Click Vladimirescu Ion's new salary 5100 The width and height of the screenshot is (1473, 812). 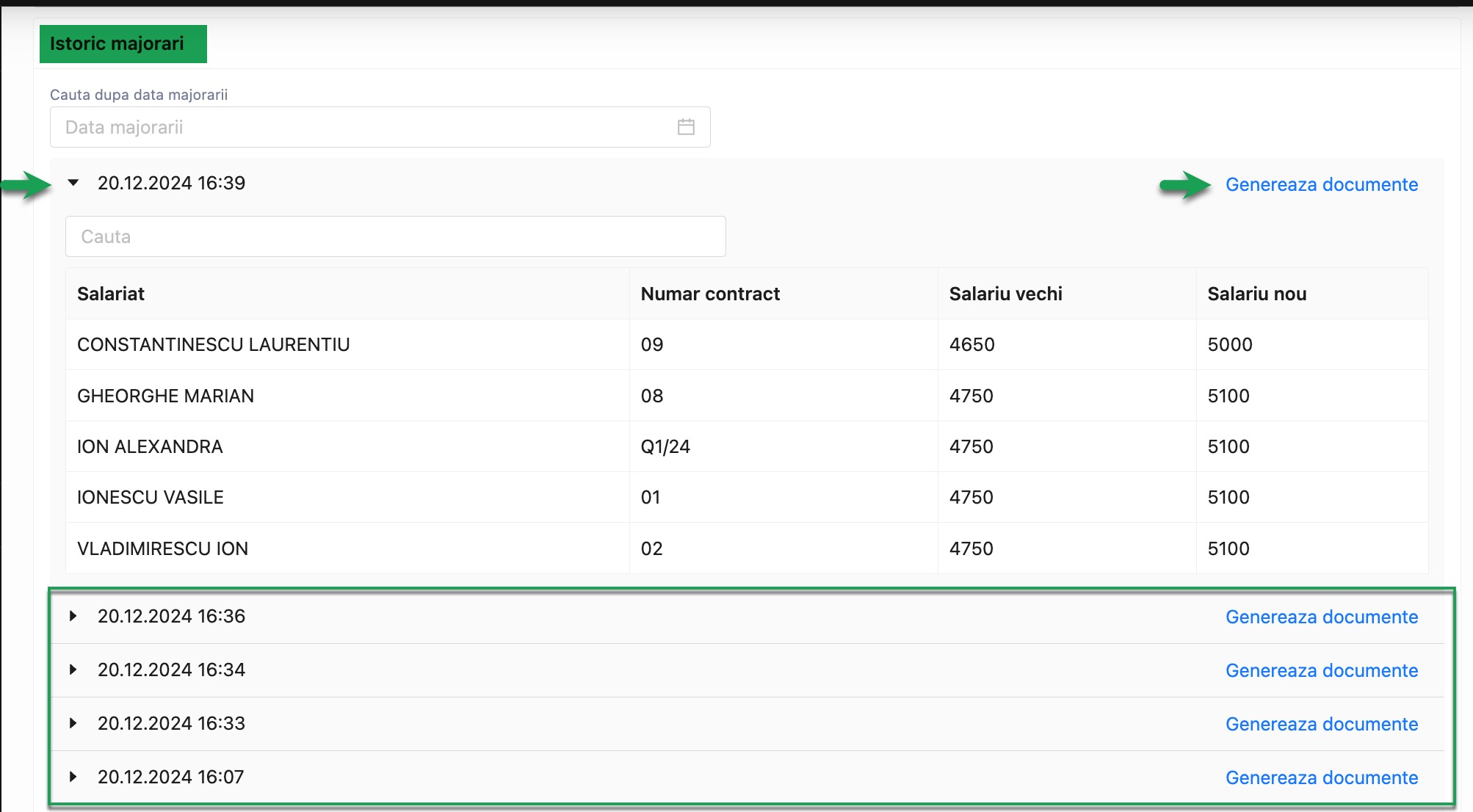(x=1228, y=548)
